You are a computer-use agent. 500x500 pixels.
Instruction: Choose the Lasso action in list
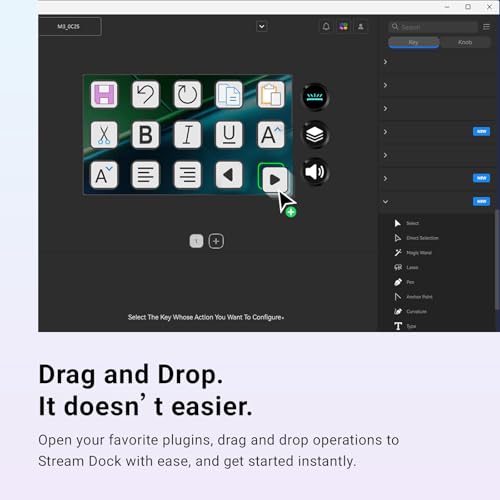pos(406,267)
